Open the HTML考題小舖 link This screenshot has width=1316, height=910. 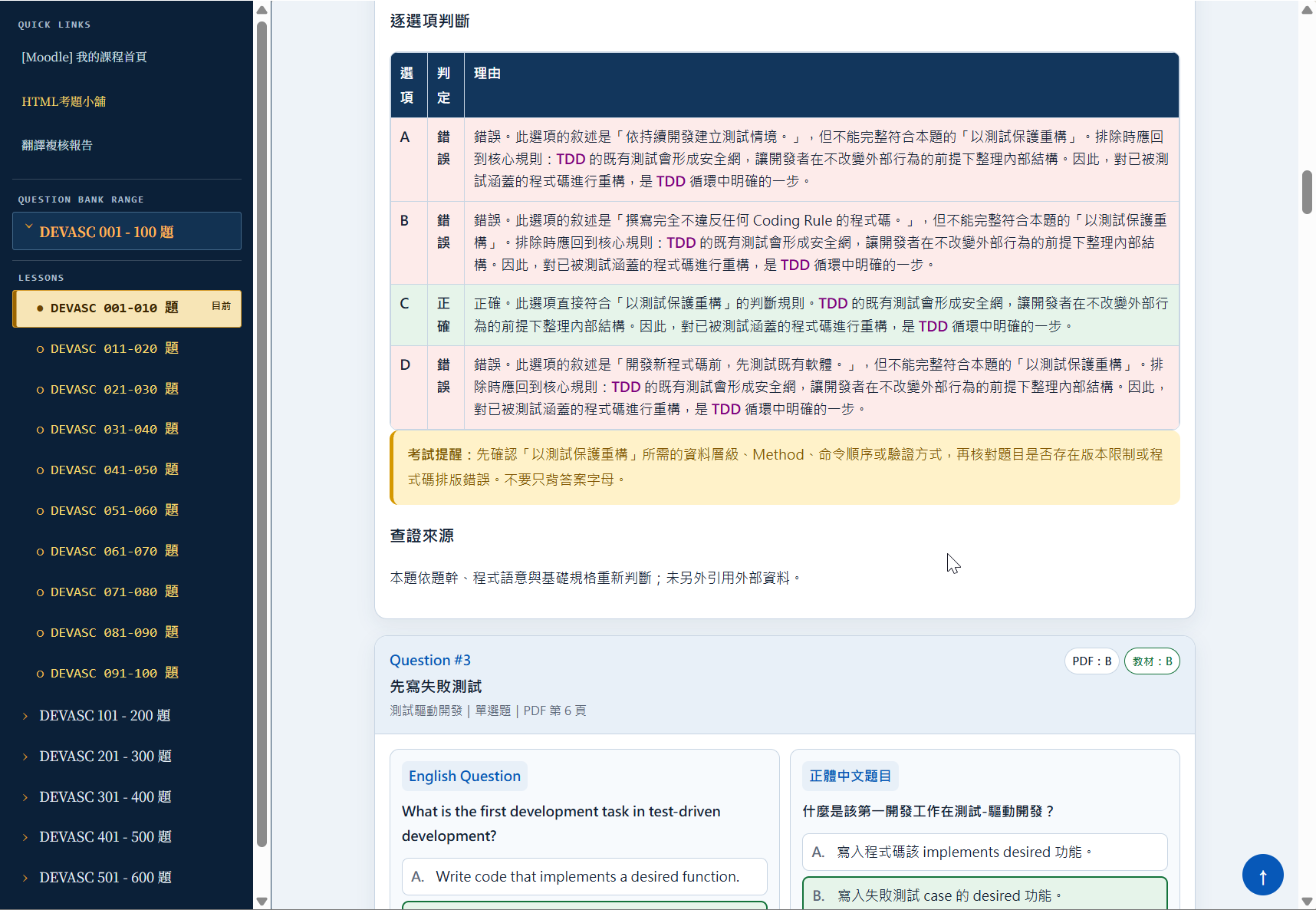click(64, 101)
